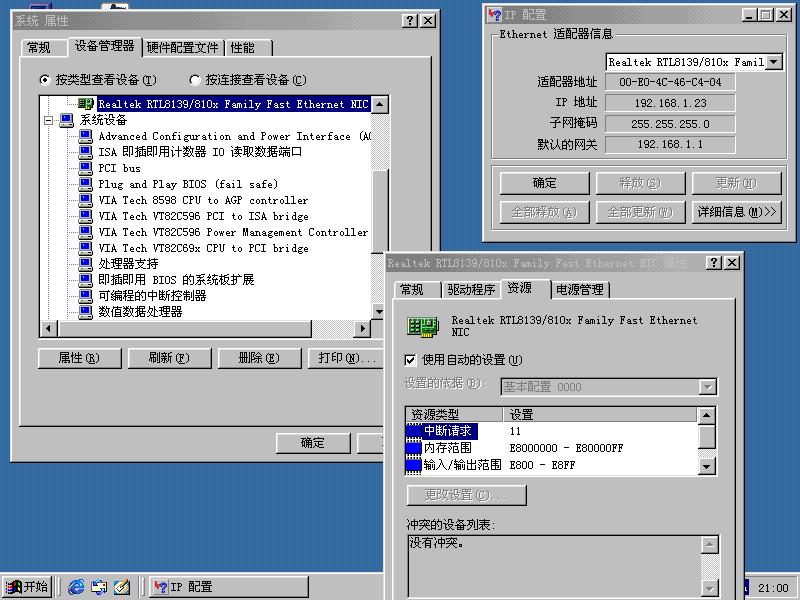This screenshot has height=600, width=800.
Task: Switch to the 驱动程序 tab
Action: 471,290
